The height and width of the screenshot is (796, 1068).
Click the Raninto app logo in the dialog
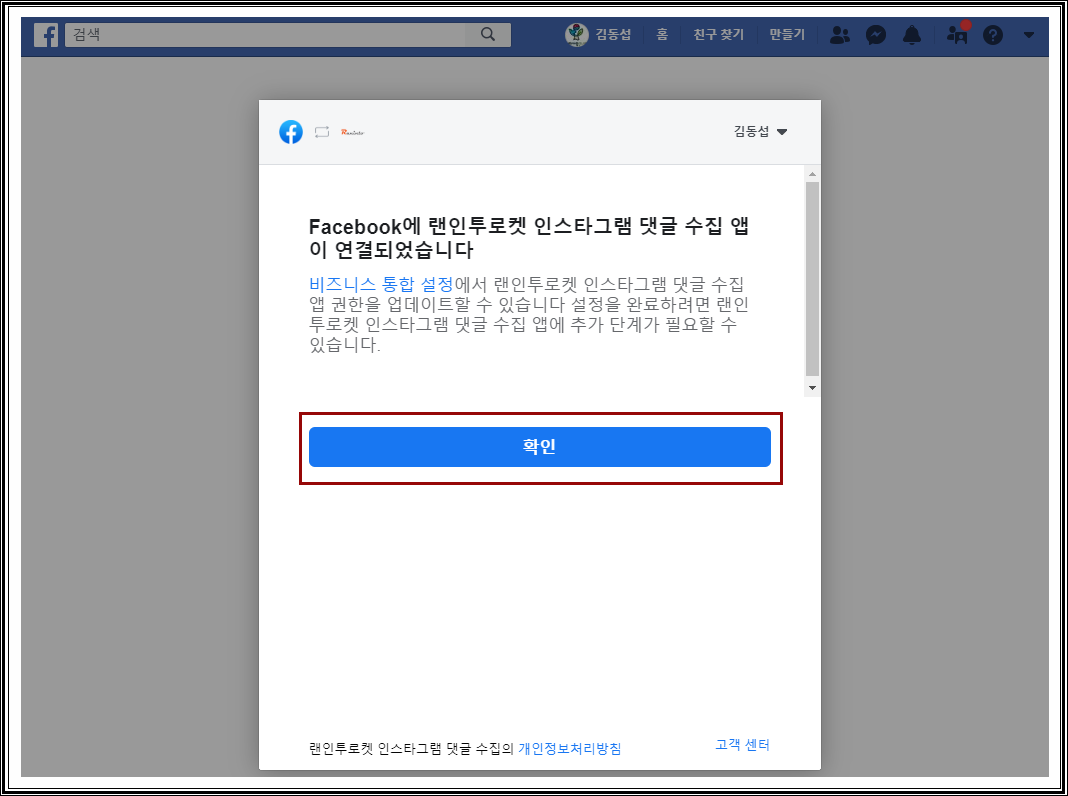(x=353, y=132)
